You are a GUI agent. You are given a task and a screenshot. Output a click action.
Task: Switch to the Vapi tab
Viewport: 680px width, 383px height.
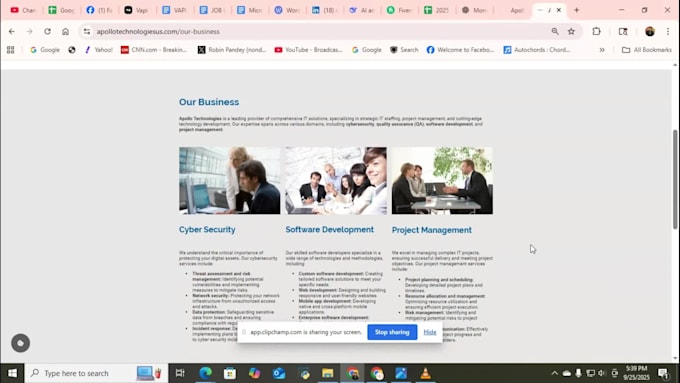pyautogui.click(x=136, y=10)
